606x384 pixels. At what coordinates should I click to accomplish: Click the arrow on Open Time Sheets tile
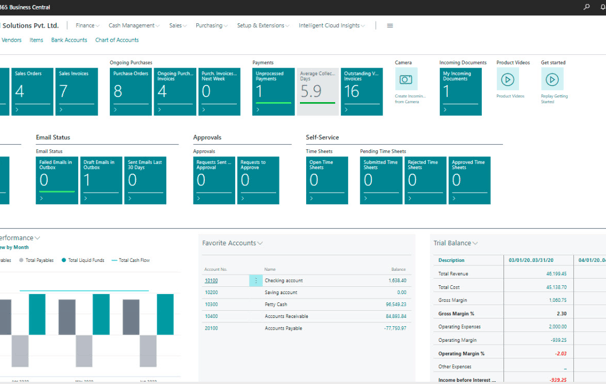[x=312, y=199]
